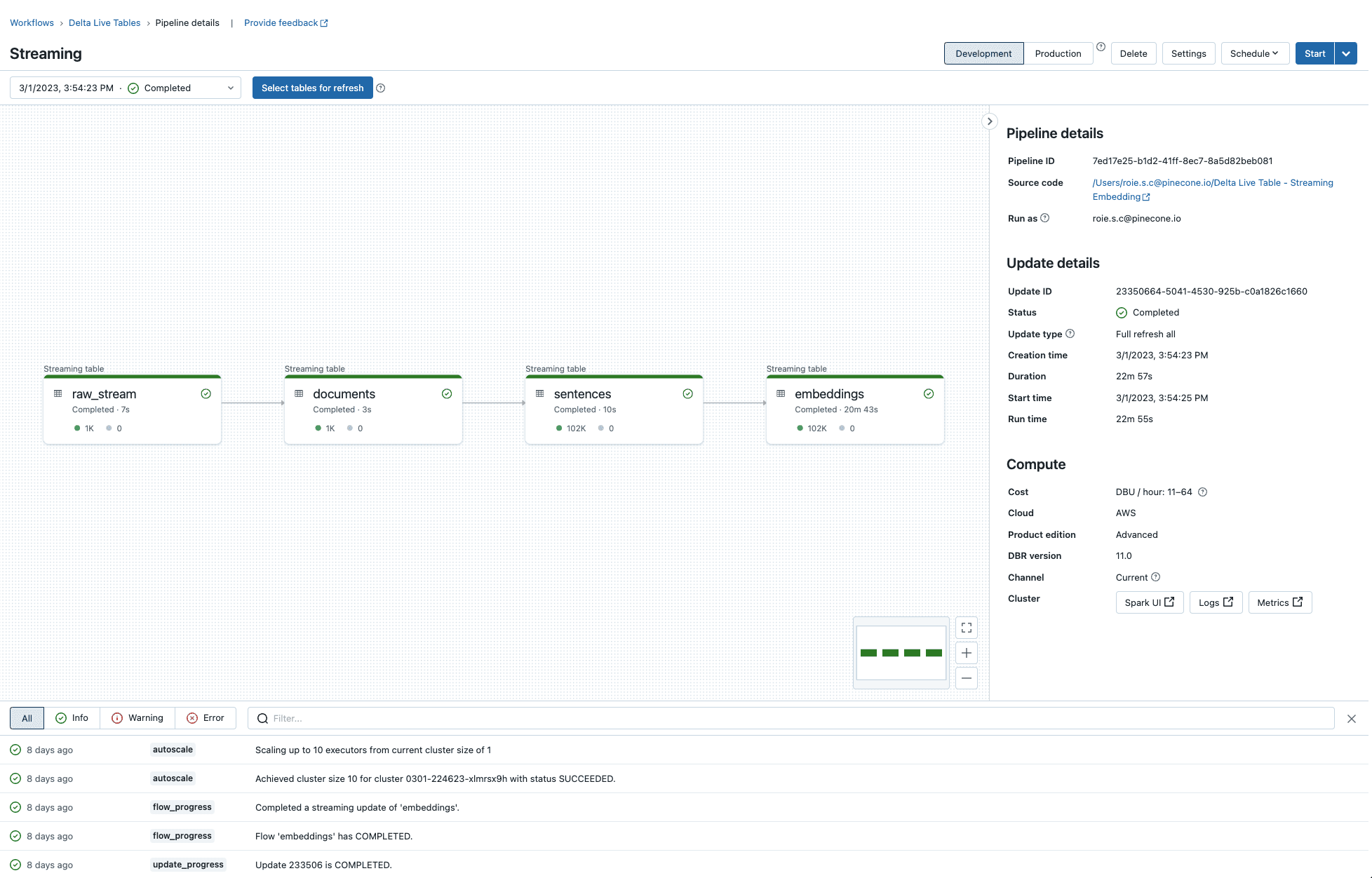Click inside the event log Filter field
The width and height of the screenshot is (1372, 878).
pyautogui.click(x=491, y=718)
